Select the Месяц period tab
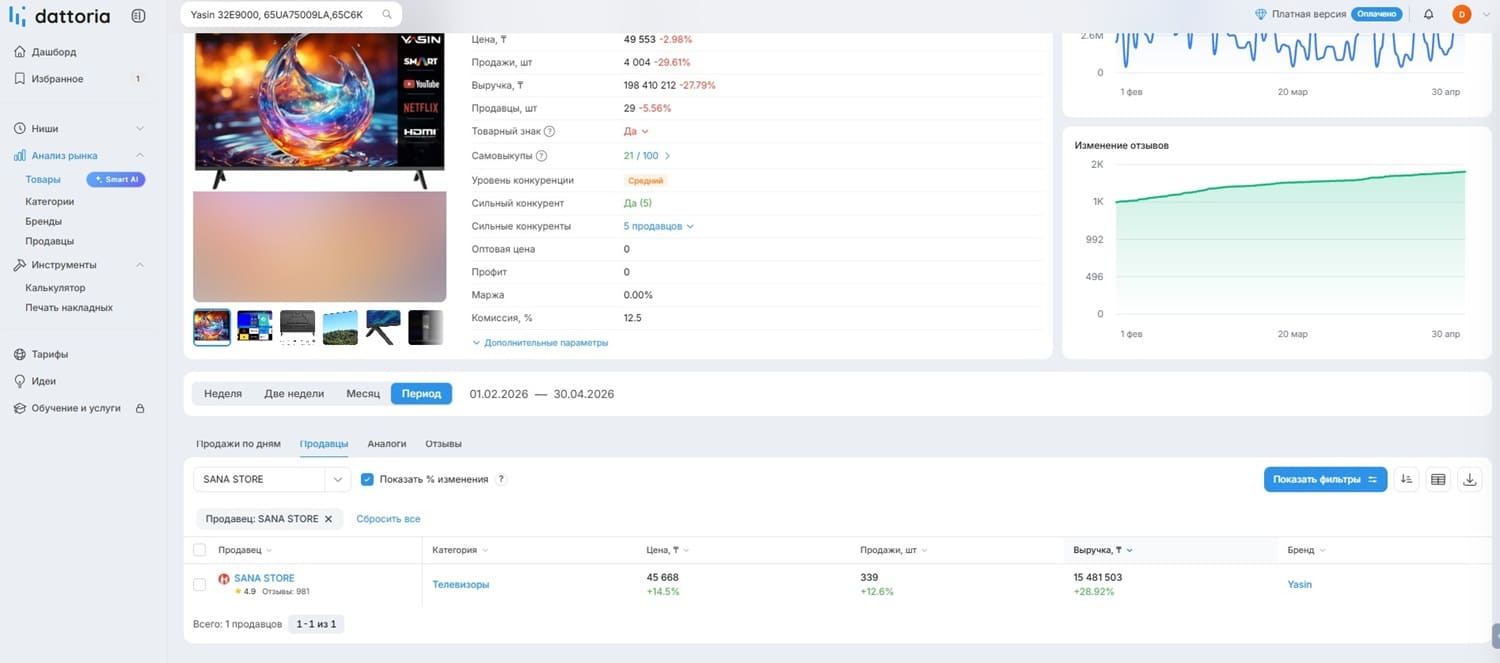Viewport: 1500px width, 663px height. coord(363,393)
